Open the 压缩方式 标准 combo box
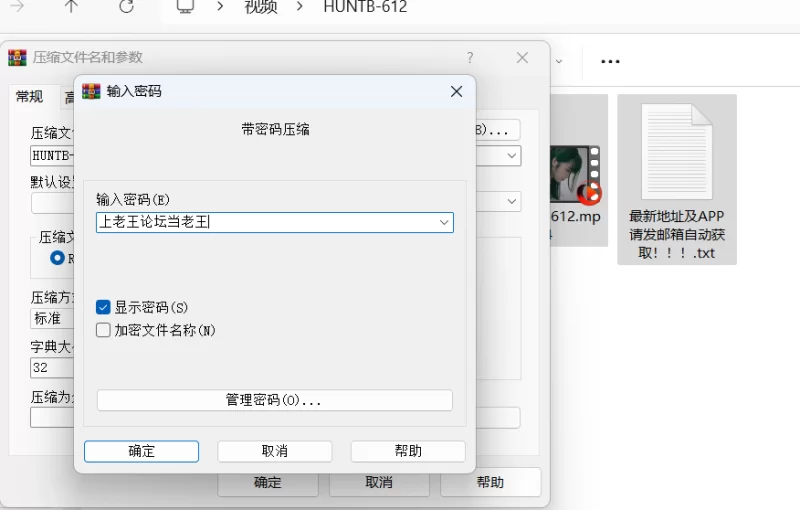 pos(53,318)
